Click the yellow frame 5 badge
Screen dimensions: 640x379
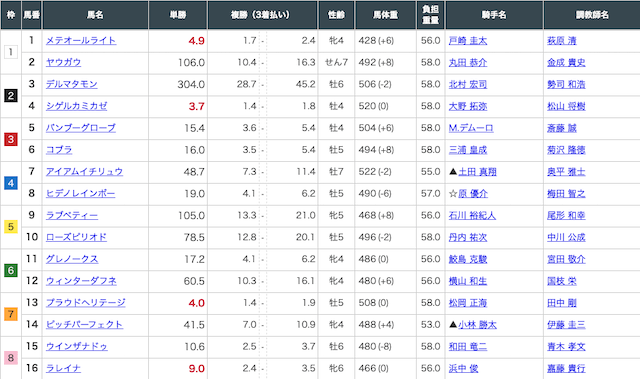tap(11, 227)
